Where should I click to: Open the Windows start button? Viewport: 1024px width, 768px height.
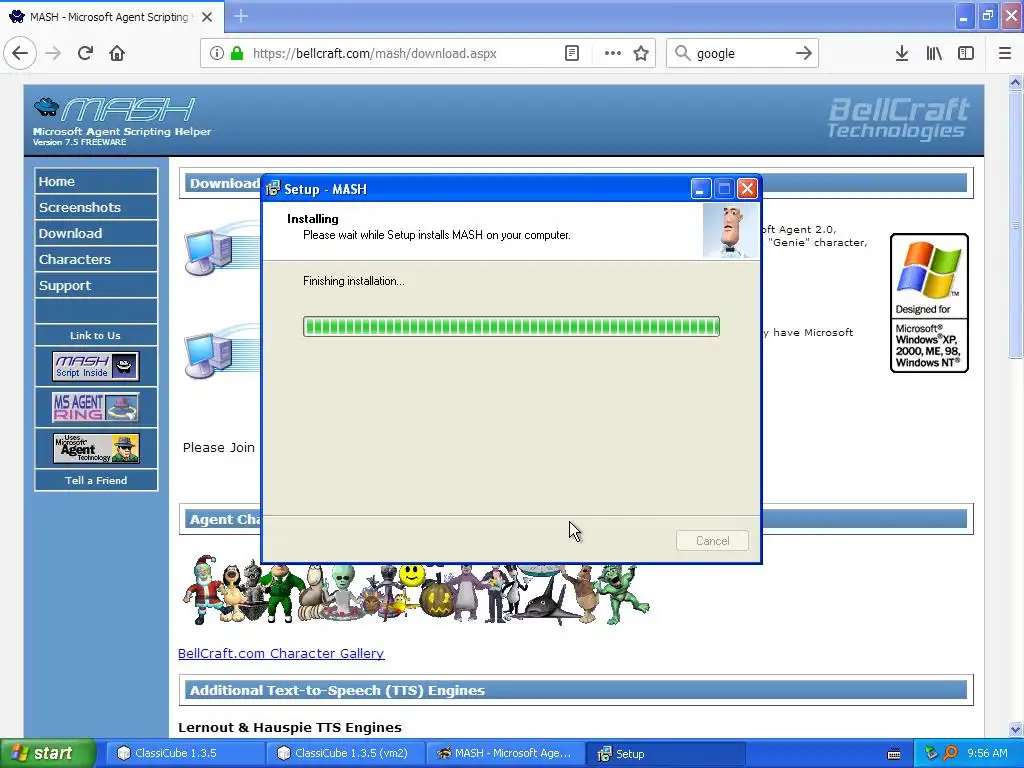pos(47,753)
